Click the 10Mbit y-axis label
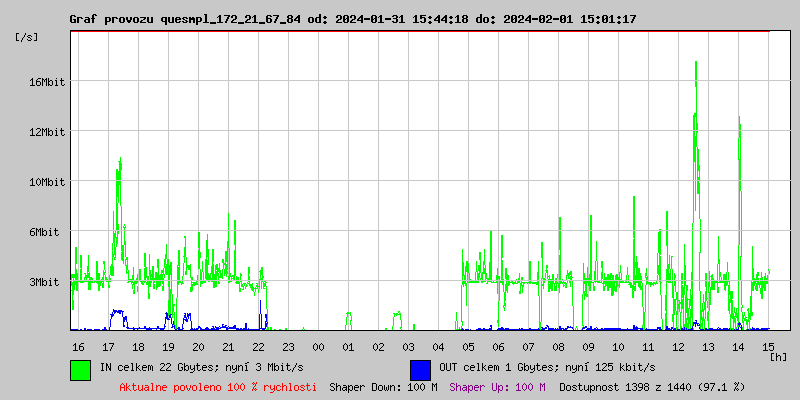The height and width of the screenshot is (400, 800). click(x=46, y=182)
